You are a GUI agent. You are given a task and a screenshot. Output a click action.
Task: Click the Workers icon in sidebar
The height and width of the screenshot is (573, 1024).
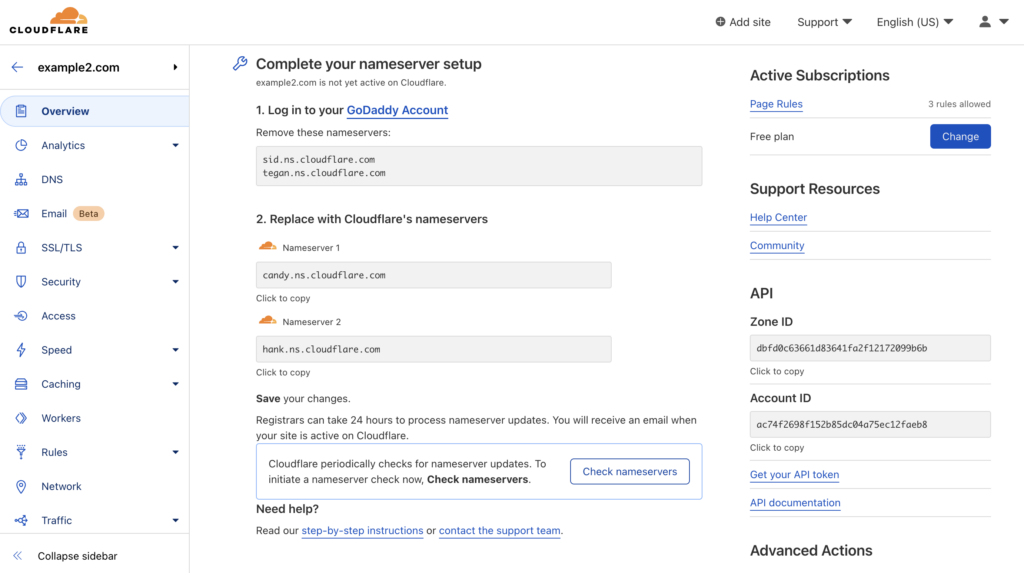21,418
